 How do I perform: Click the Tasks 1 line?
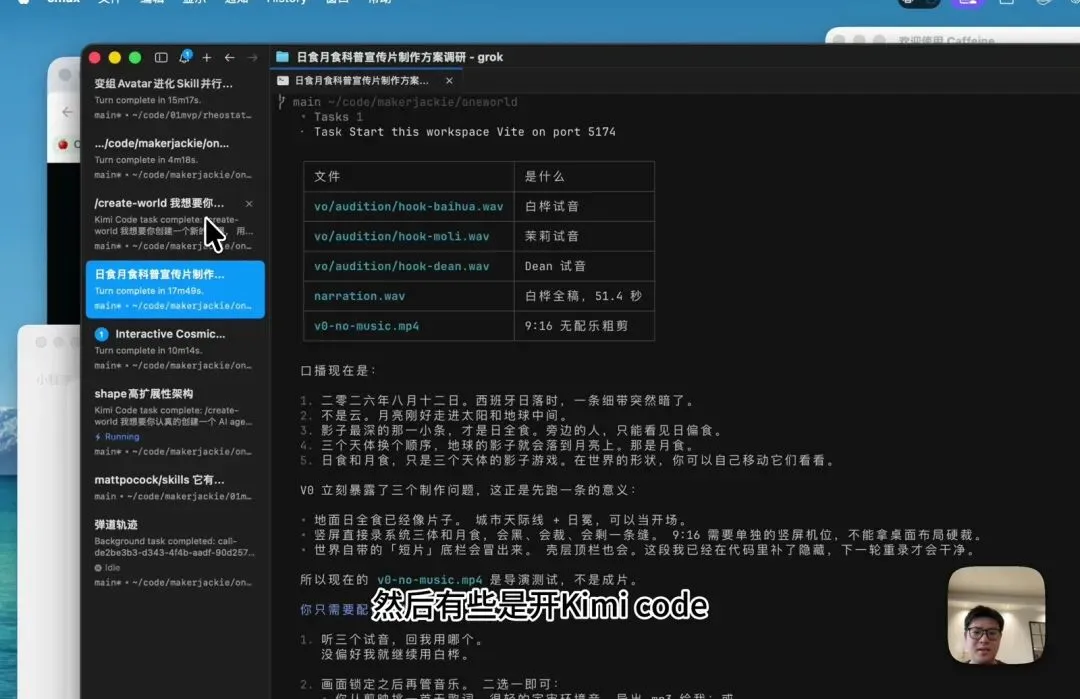coord(338,117)
